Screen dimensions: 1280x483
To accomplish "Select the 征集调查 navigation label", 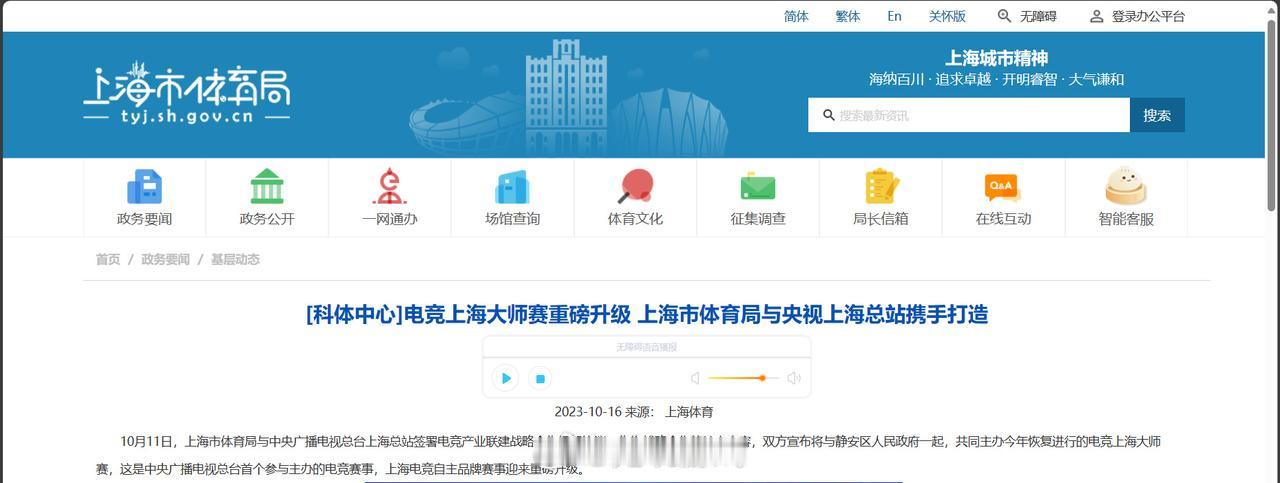I will (758, 218).
